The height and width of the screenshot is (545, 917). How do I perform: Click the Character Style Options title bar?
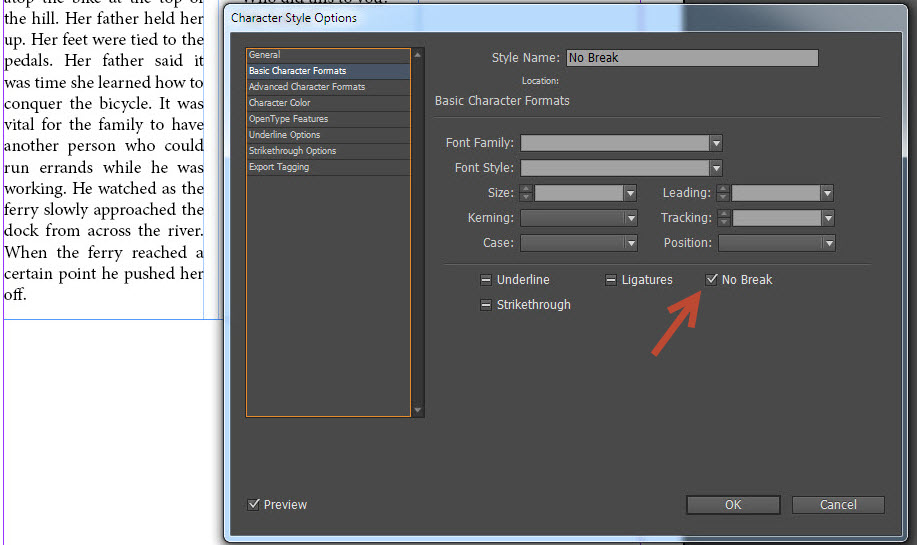564,18
